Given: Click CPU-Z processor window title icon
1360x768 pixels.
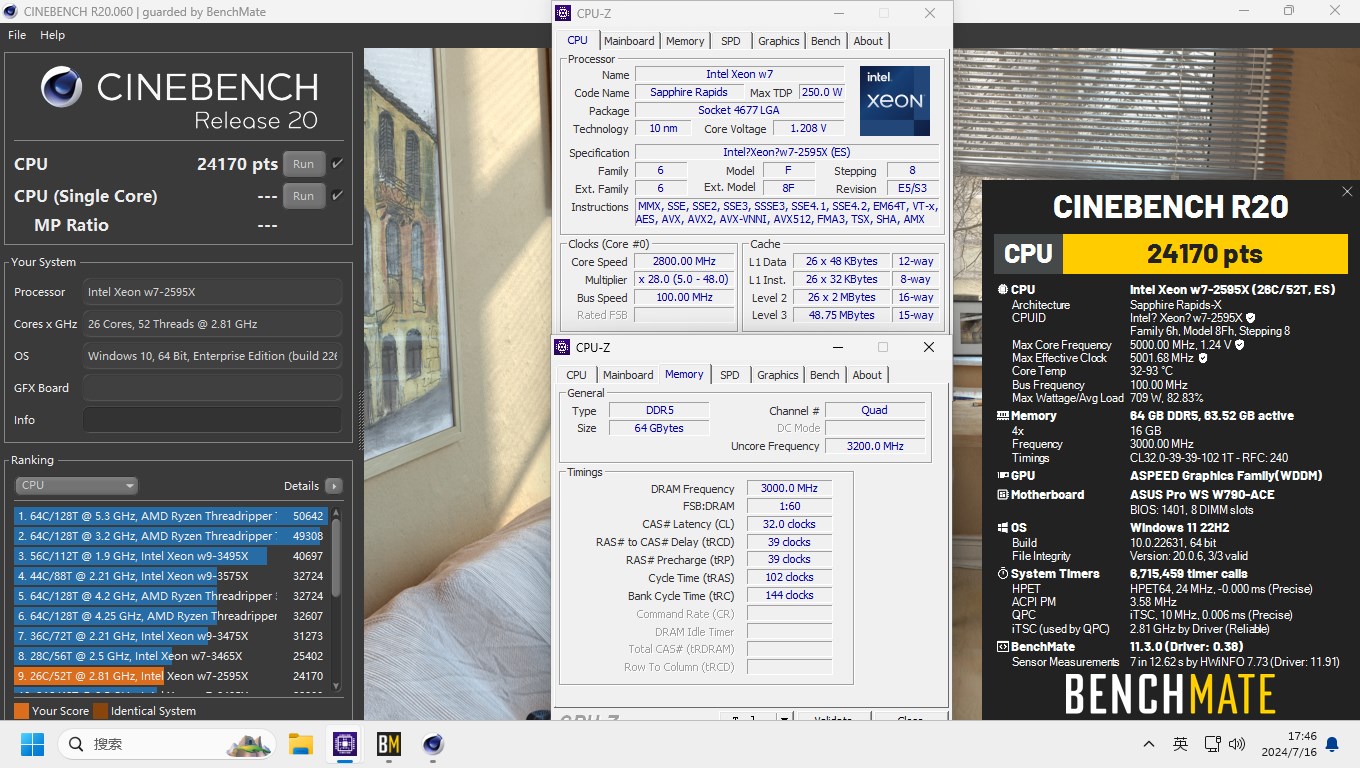Looking at the screenshot, I should [x=564, y=13].
